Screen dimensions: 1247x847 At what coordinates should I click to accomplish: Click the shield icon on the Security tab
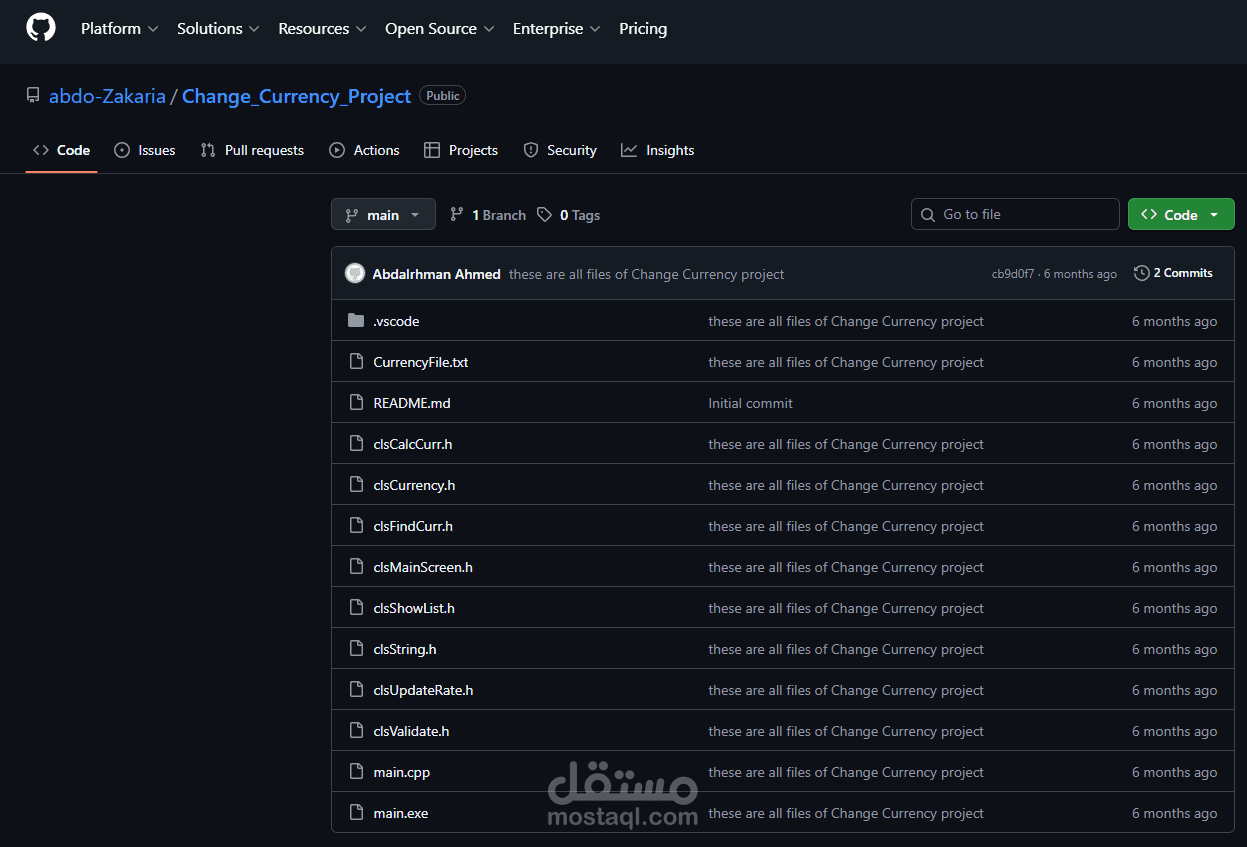click(530, 149)
